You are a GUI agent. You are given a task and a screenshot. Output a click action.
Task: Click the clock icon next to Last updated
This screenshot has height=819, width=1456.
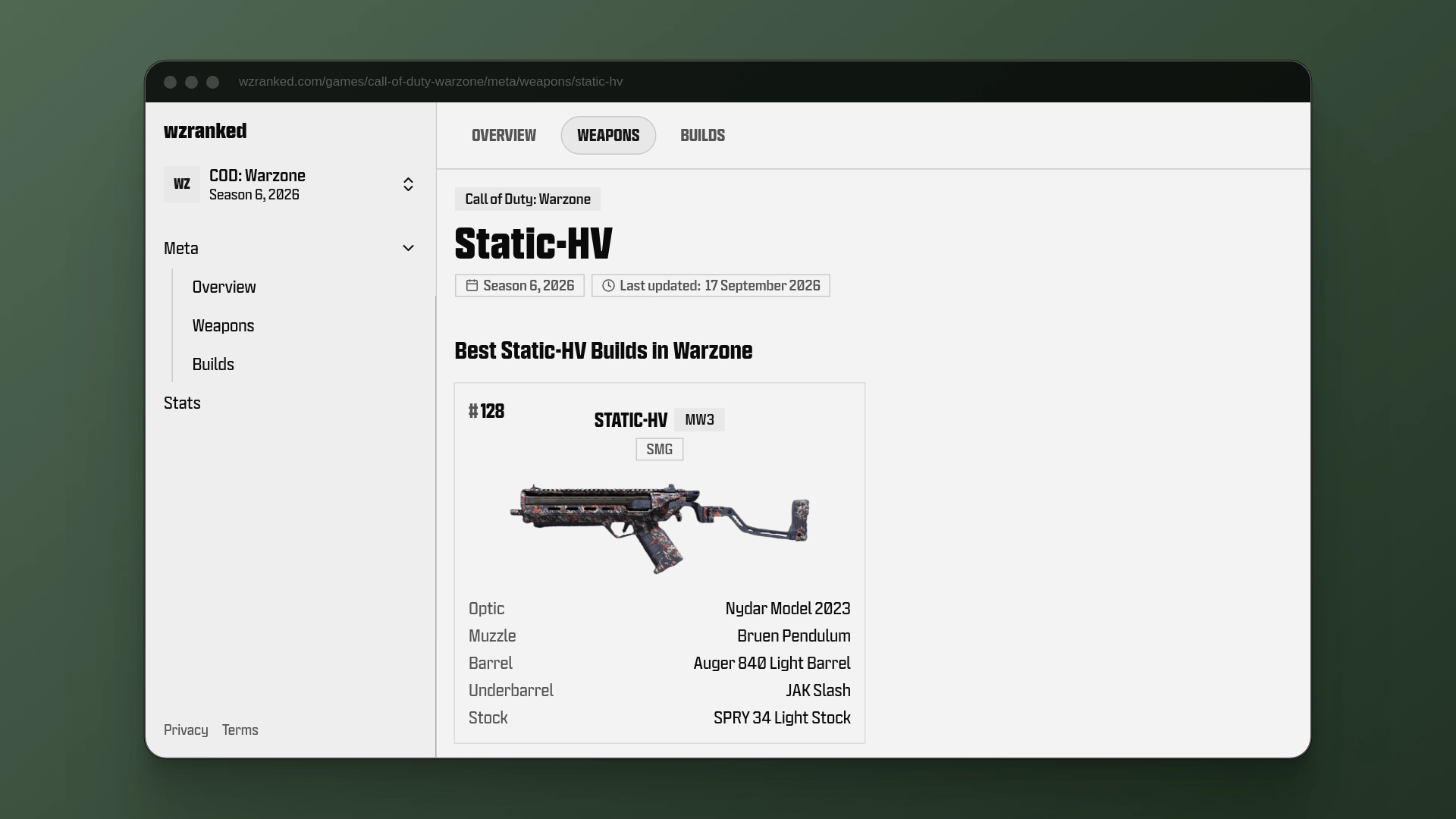(608, 285)
